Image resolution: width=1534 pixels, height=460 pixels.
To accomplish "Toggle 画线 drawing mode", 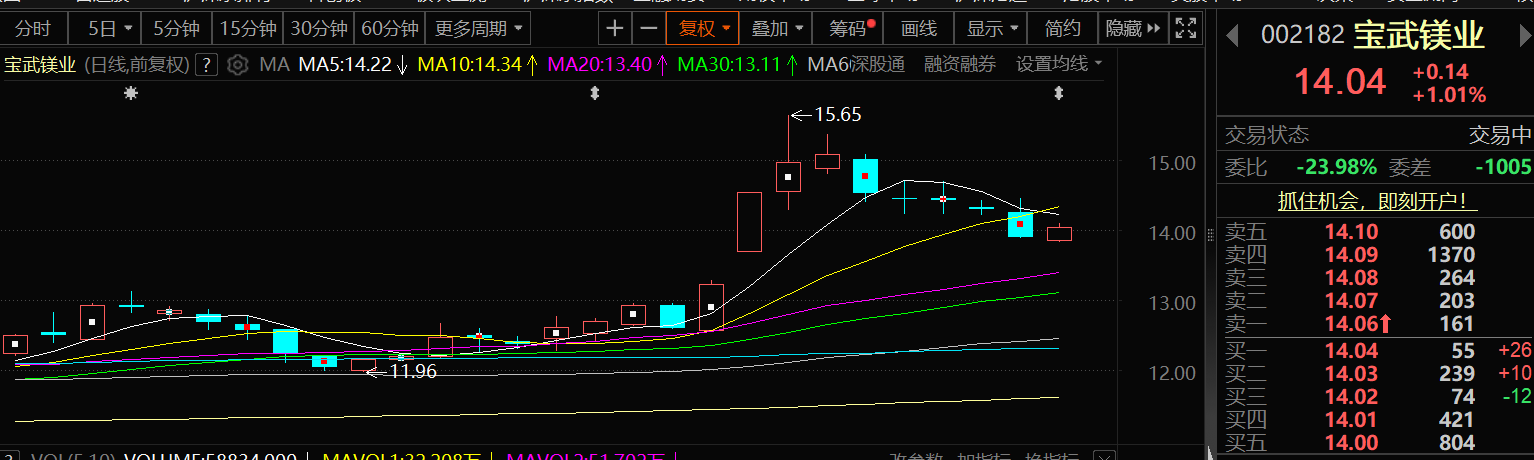I will pyautogui.click(x=918, y=28).
